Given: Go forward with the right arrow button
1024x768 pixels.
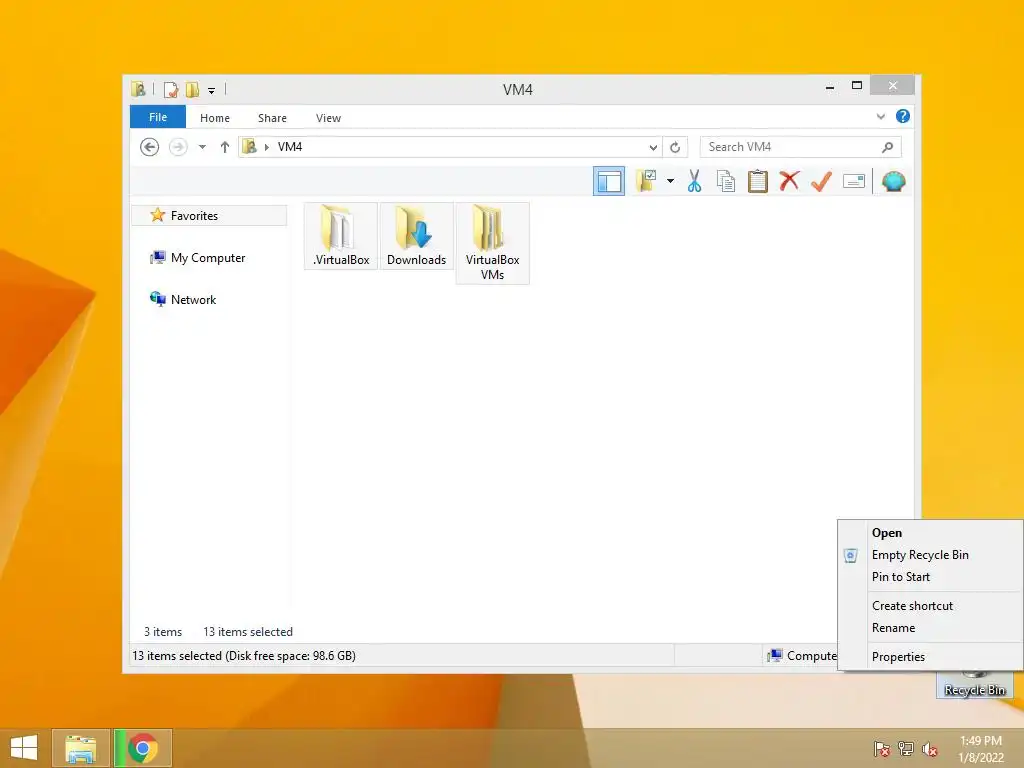Looking at the screenshot, I should [178, 147].
